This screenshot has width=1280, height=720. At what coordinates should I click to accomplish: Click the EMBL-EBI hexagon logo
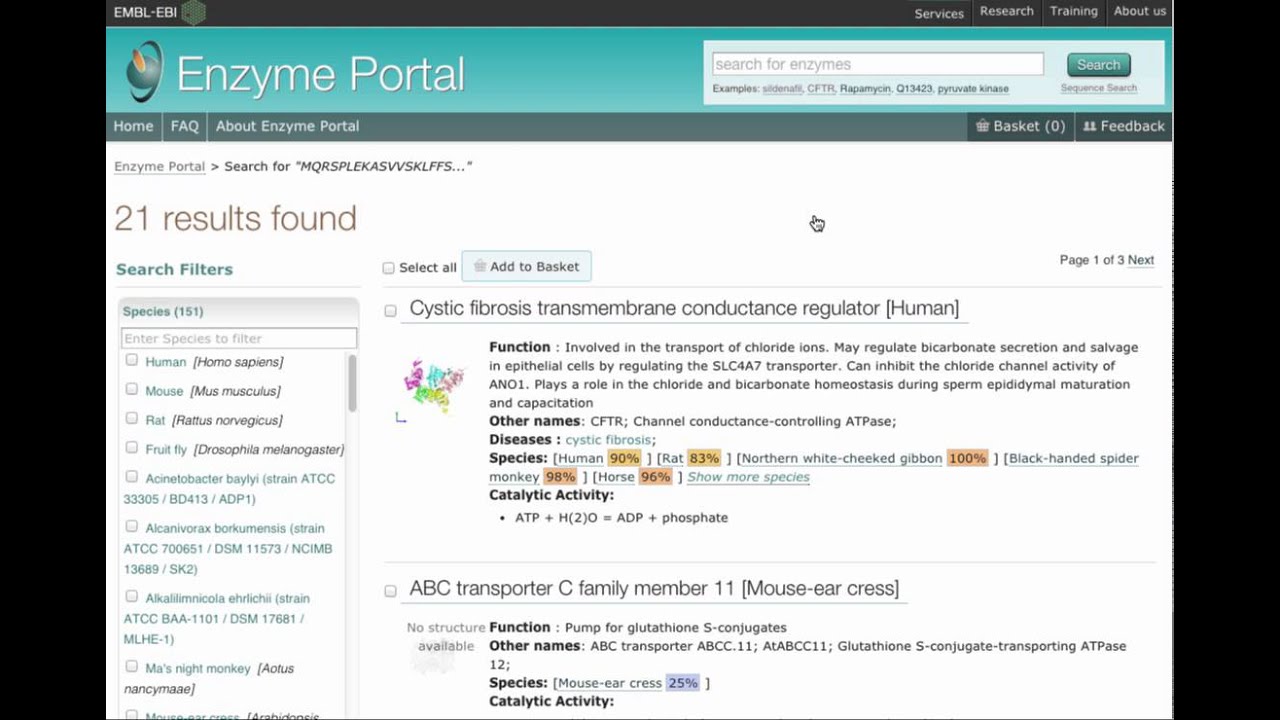tap(193, 12)
